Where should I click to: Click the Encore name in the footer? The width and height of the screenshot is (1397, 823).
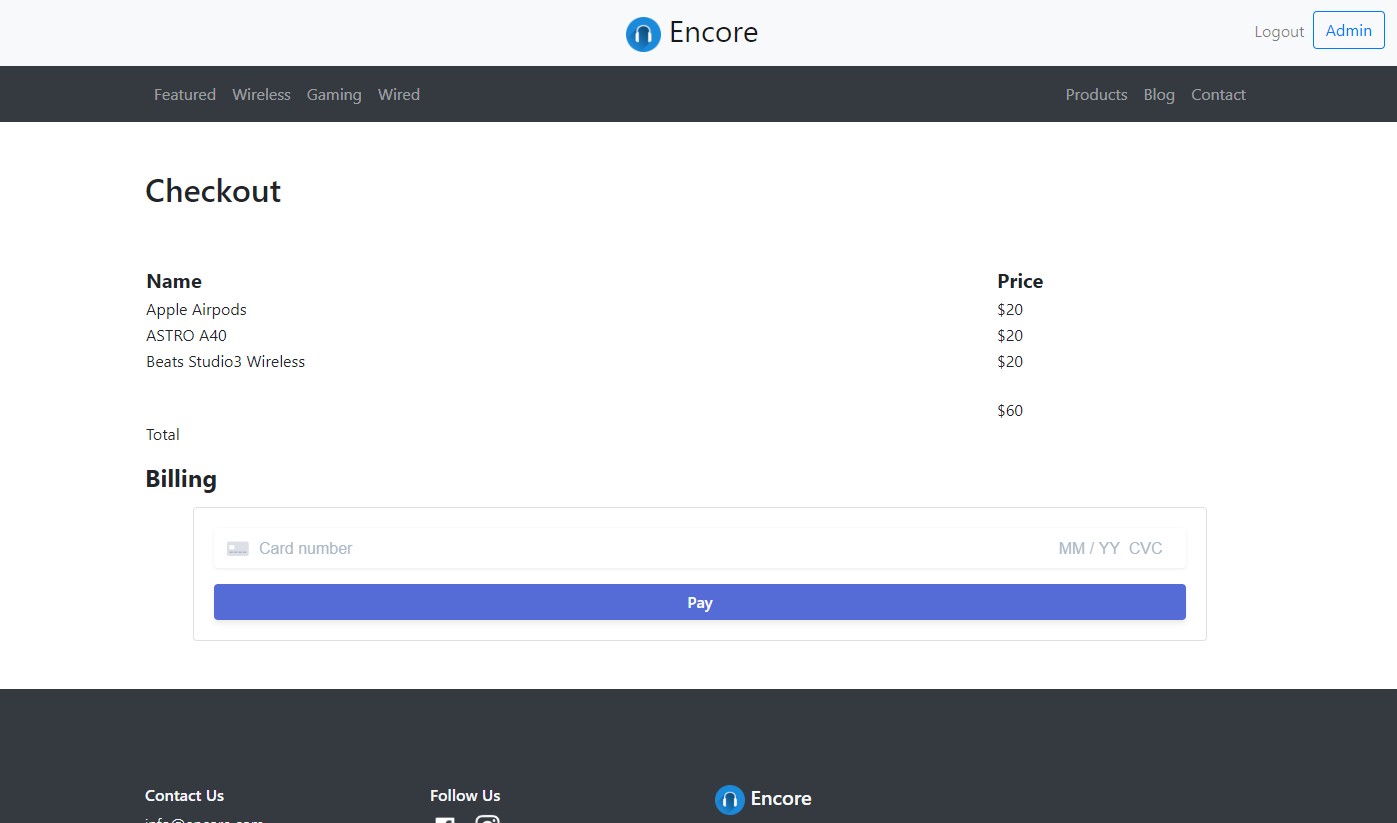pyautogui.click(x=781, y=799)
